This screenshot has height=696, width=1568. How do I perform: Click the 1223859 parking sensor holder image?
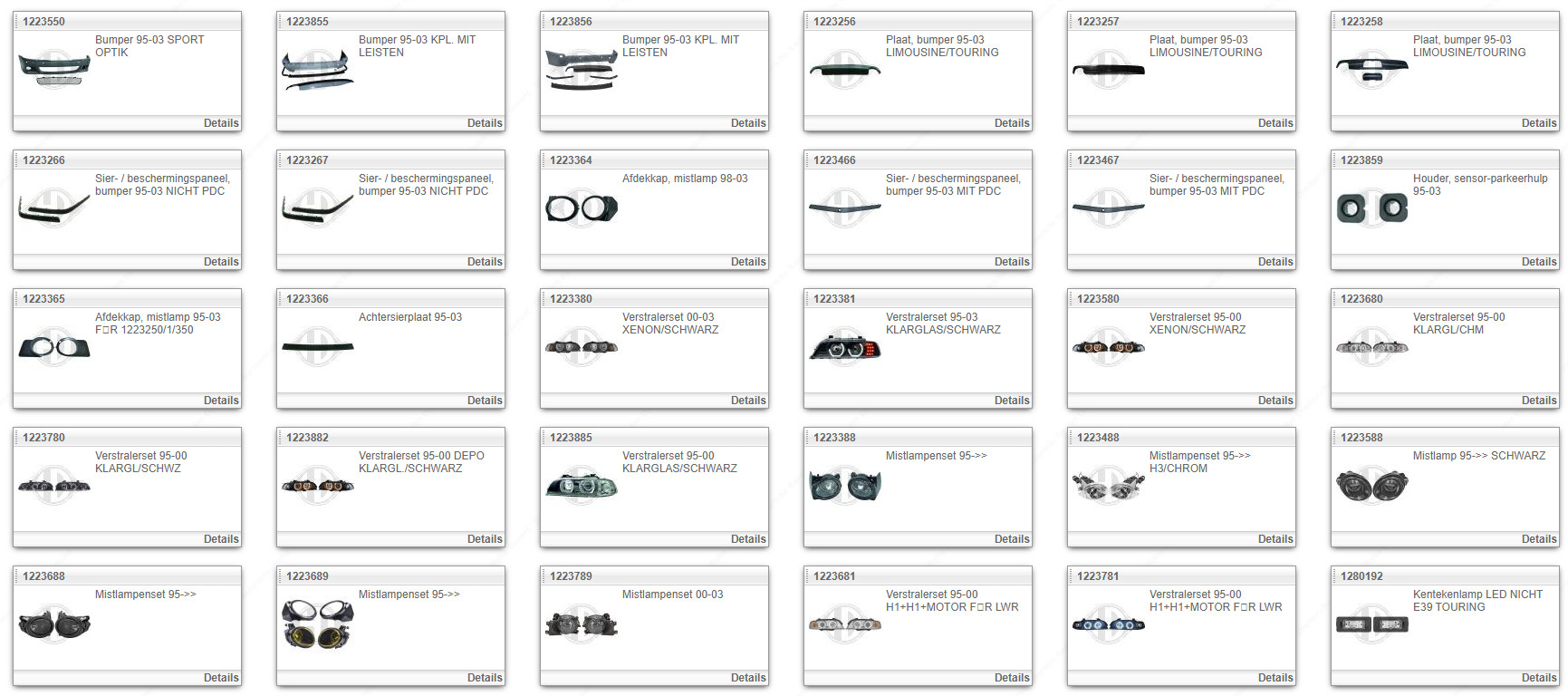[1372, 208]
